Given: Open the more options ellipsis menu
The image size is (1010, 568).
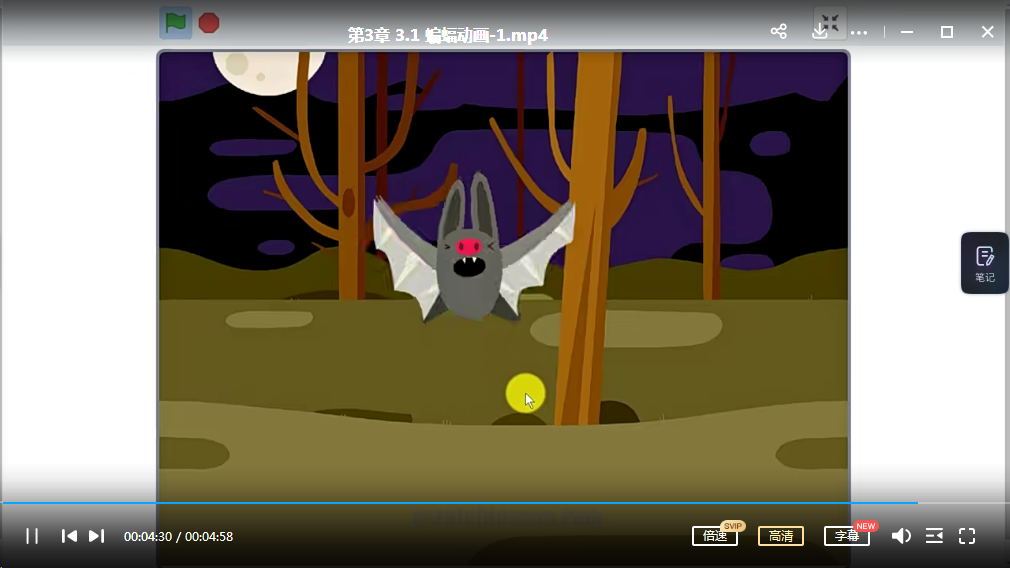Looking at the screenshot, I should [x=859, y=32].
